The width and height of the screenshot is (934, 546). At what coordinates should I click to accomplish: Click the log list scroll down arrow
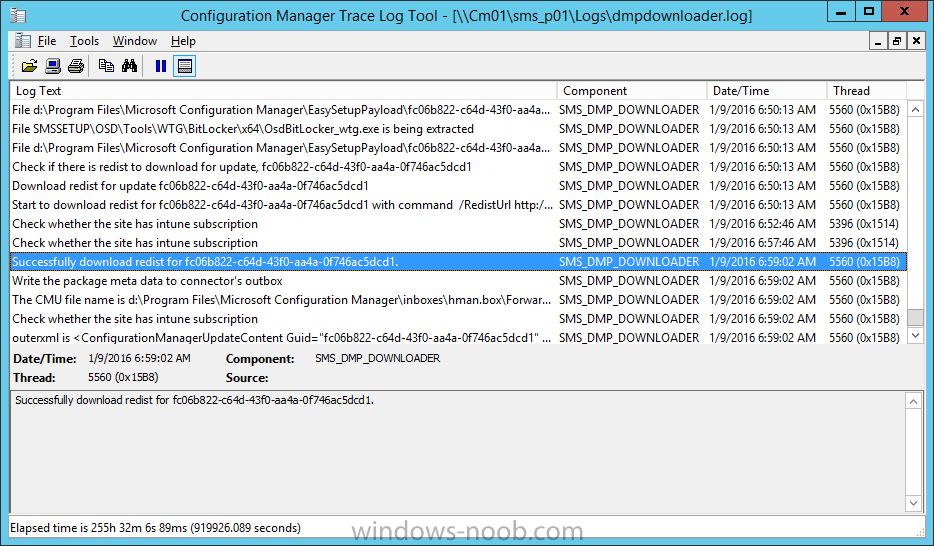[916, 335]
